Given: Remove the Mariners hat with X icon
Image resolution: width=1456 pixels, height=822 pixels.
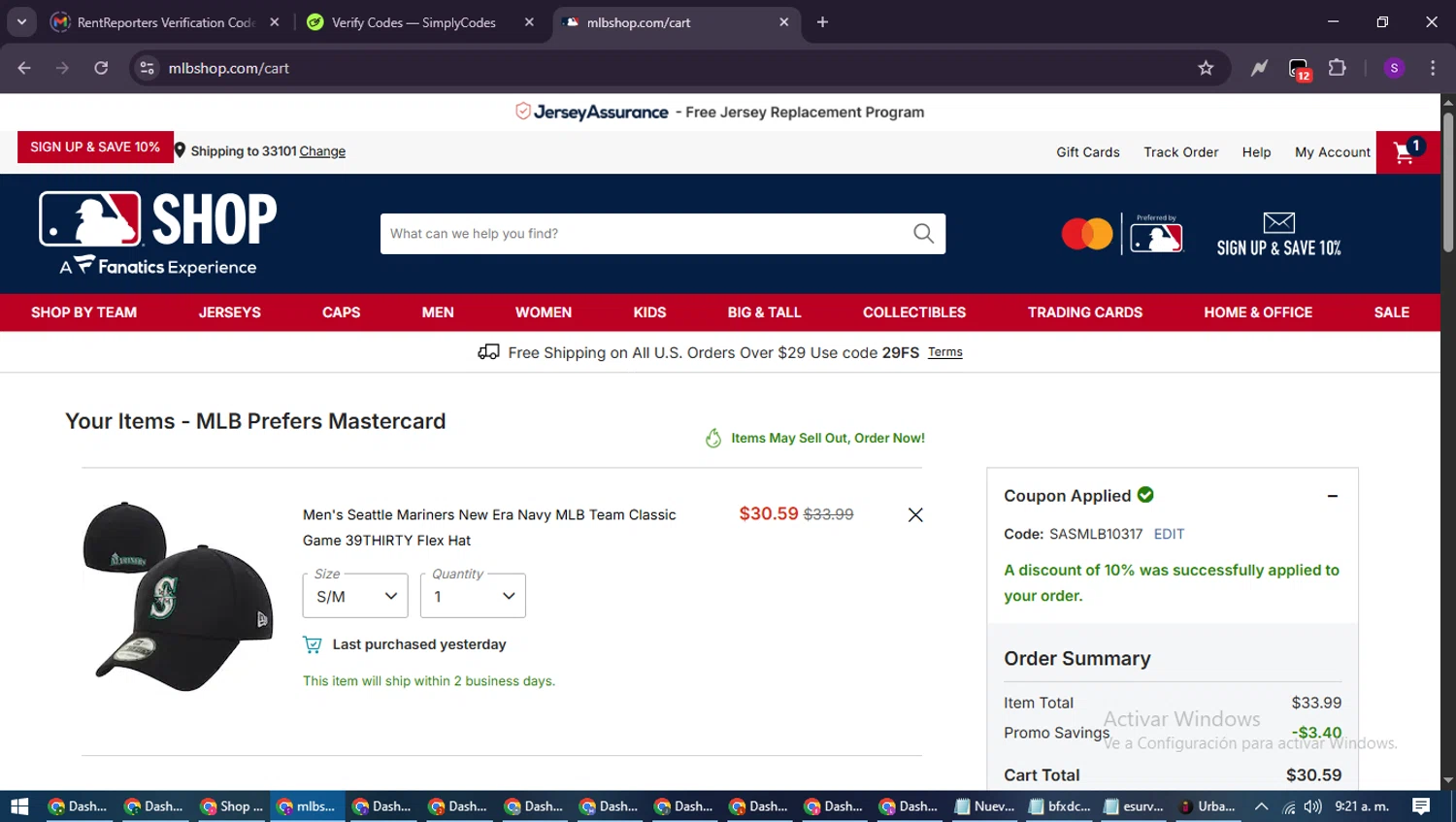Looking at the screenshot, I should click(x=915, y=515).
